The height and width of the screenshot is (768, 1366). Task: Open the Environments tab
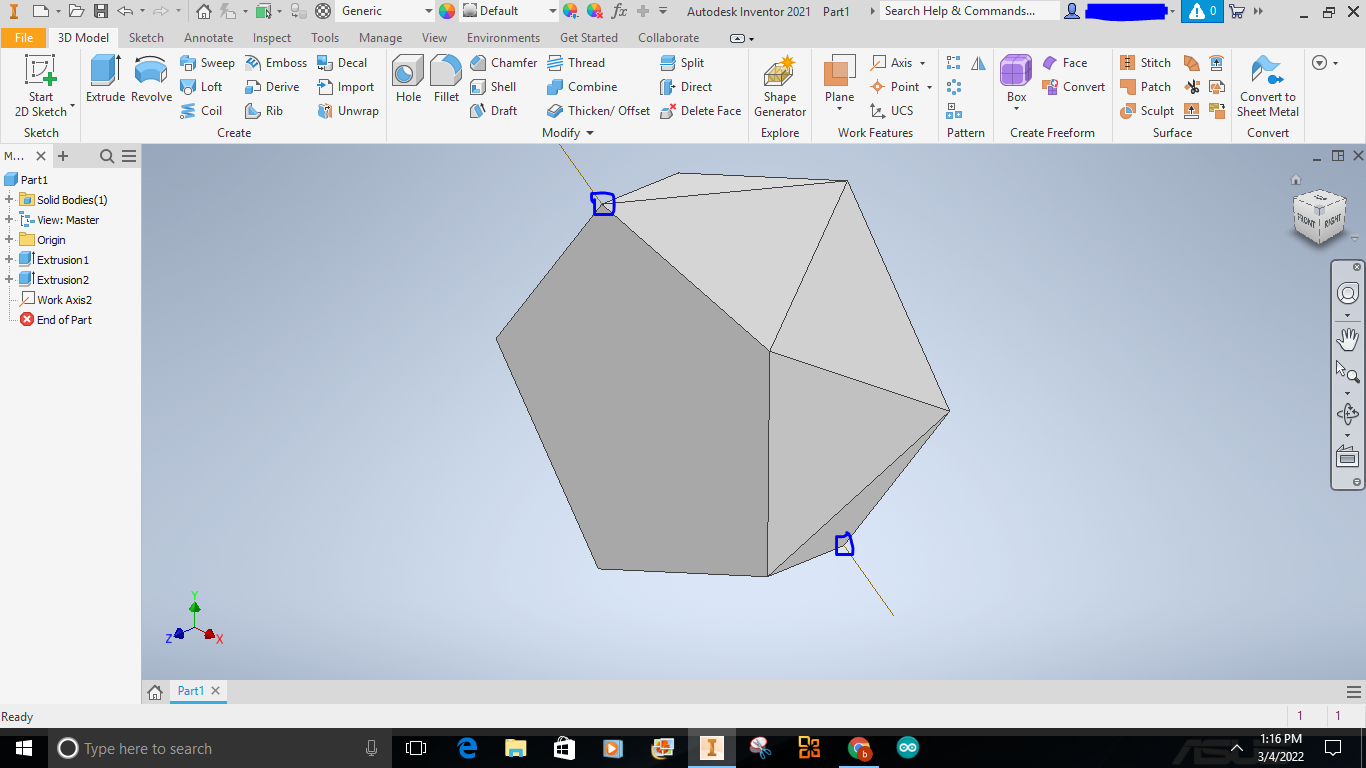[503, 38]
